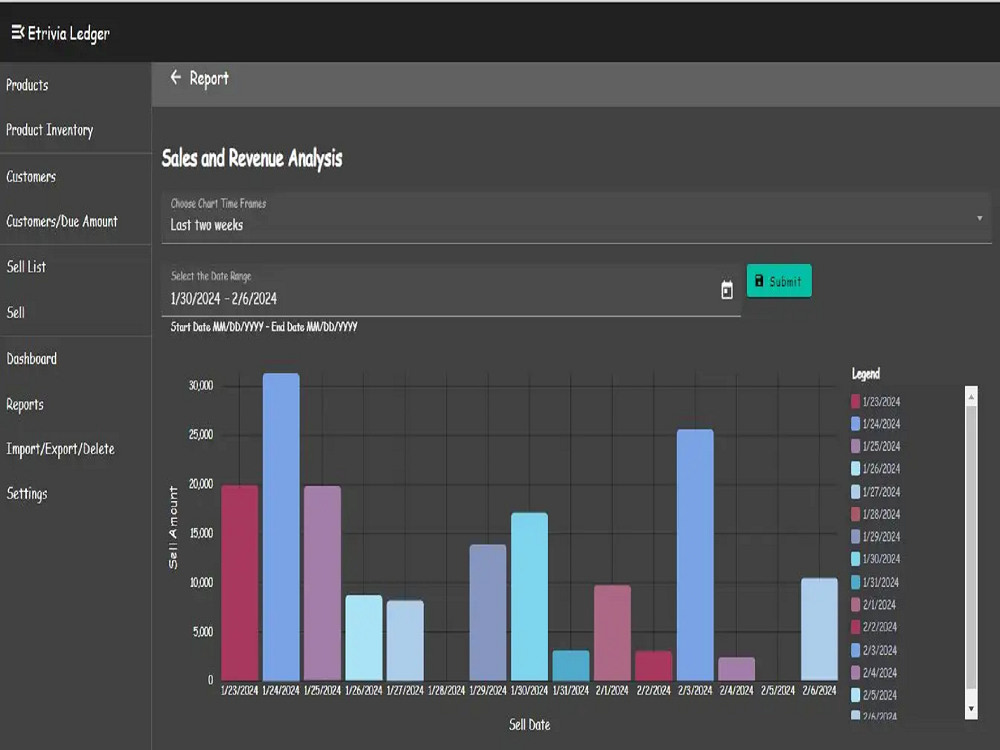Click the 2/1/2024 bar in the chart
Viewport: 1000px width, 750px height.
coord(612,633)
